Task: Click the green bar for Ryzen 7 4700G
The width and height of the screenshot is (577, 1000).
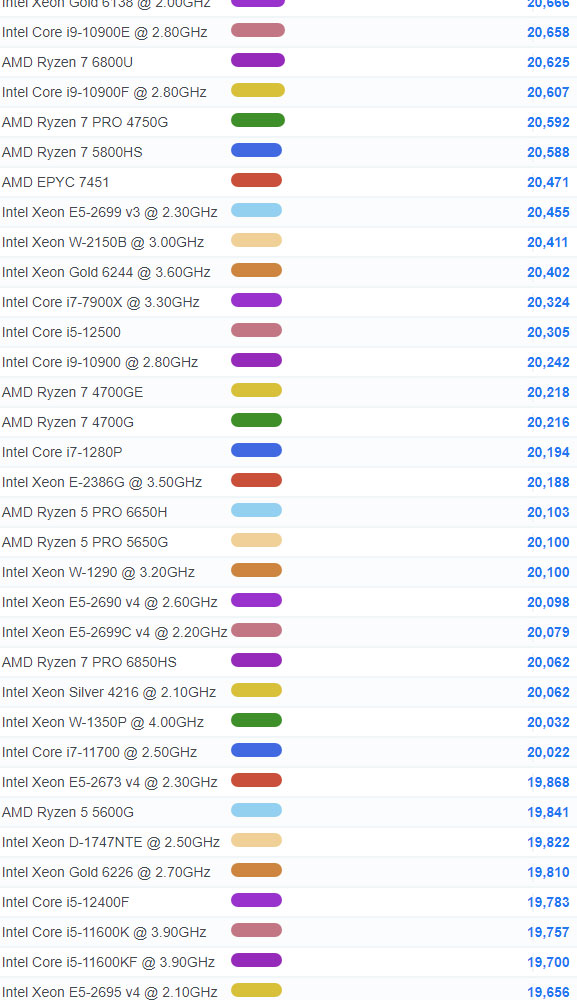Action: [x=256, y=420]
